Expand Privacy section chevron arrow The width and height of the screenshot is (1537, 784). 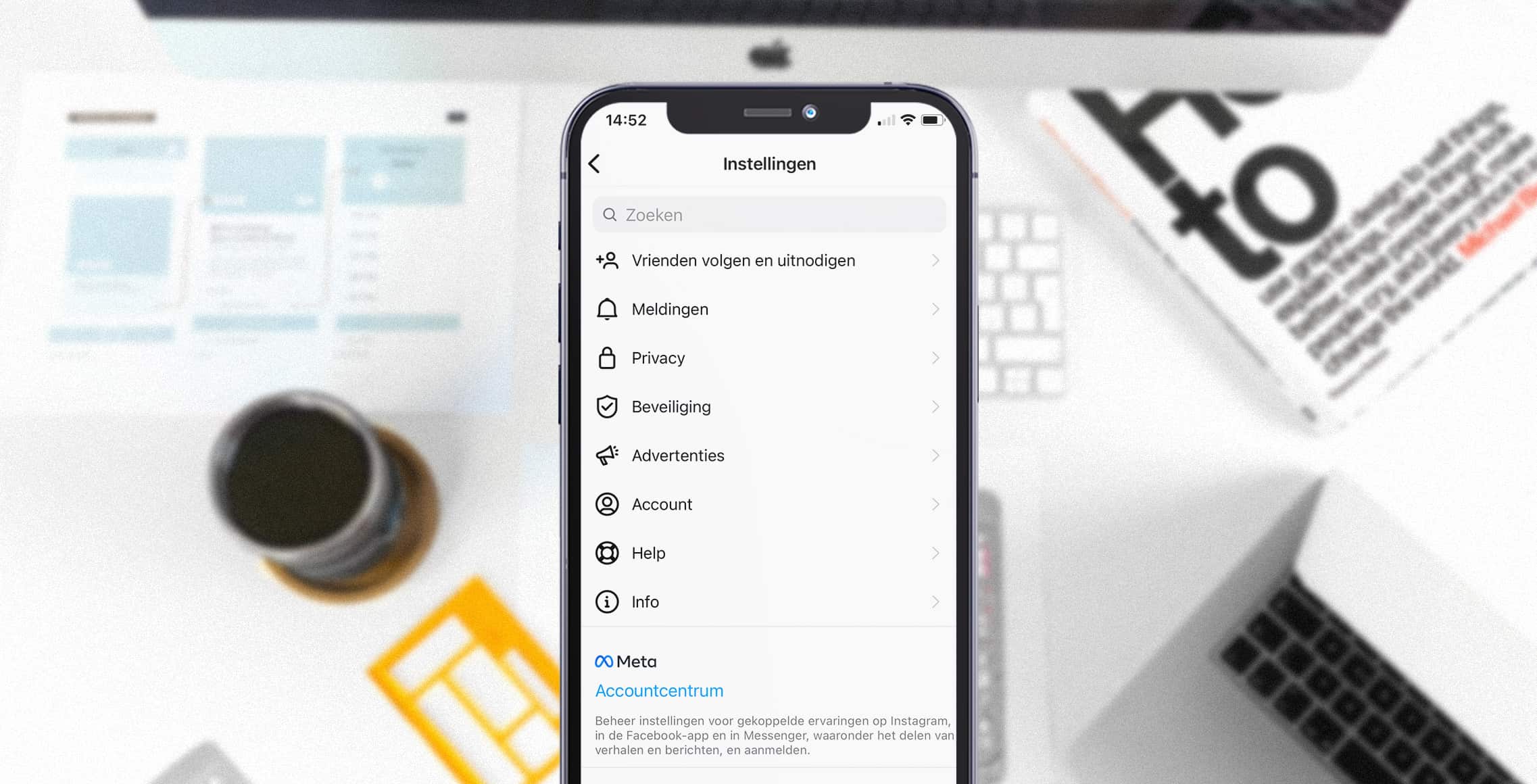coord(934,358)
